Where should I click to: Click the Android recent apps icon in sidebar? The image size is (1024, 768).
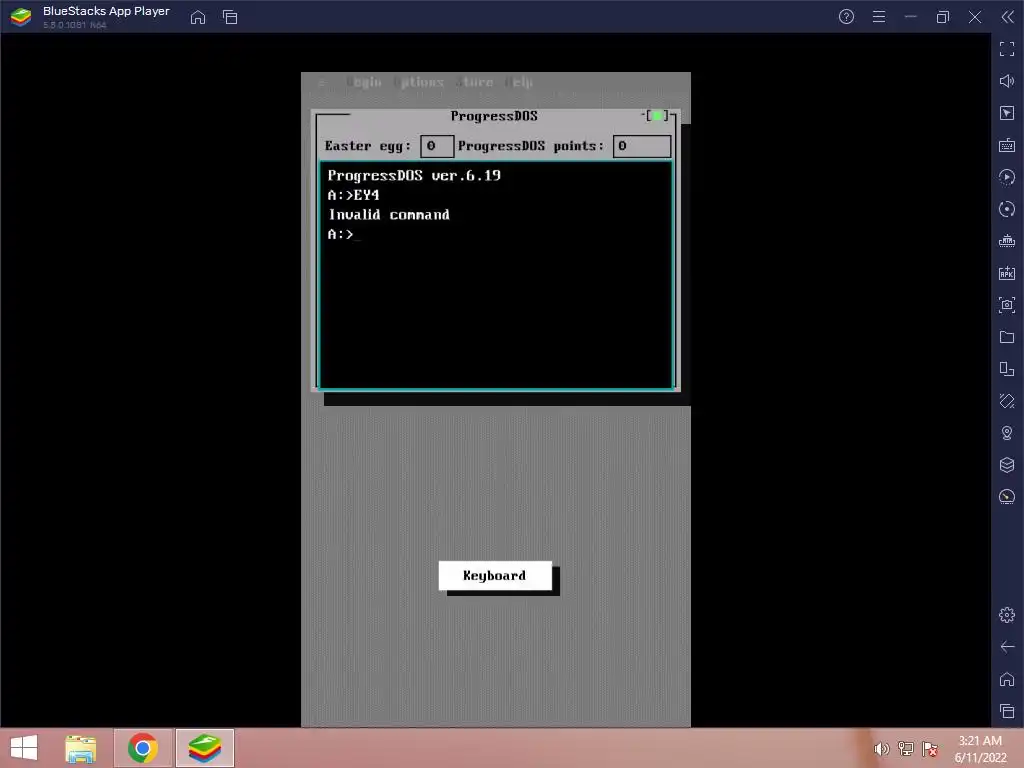pos(1007,711)
